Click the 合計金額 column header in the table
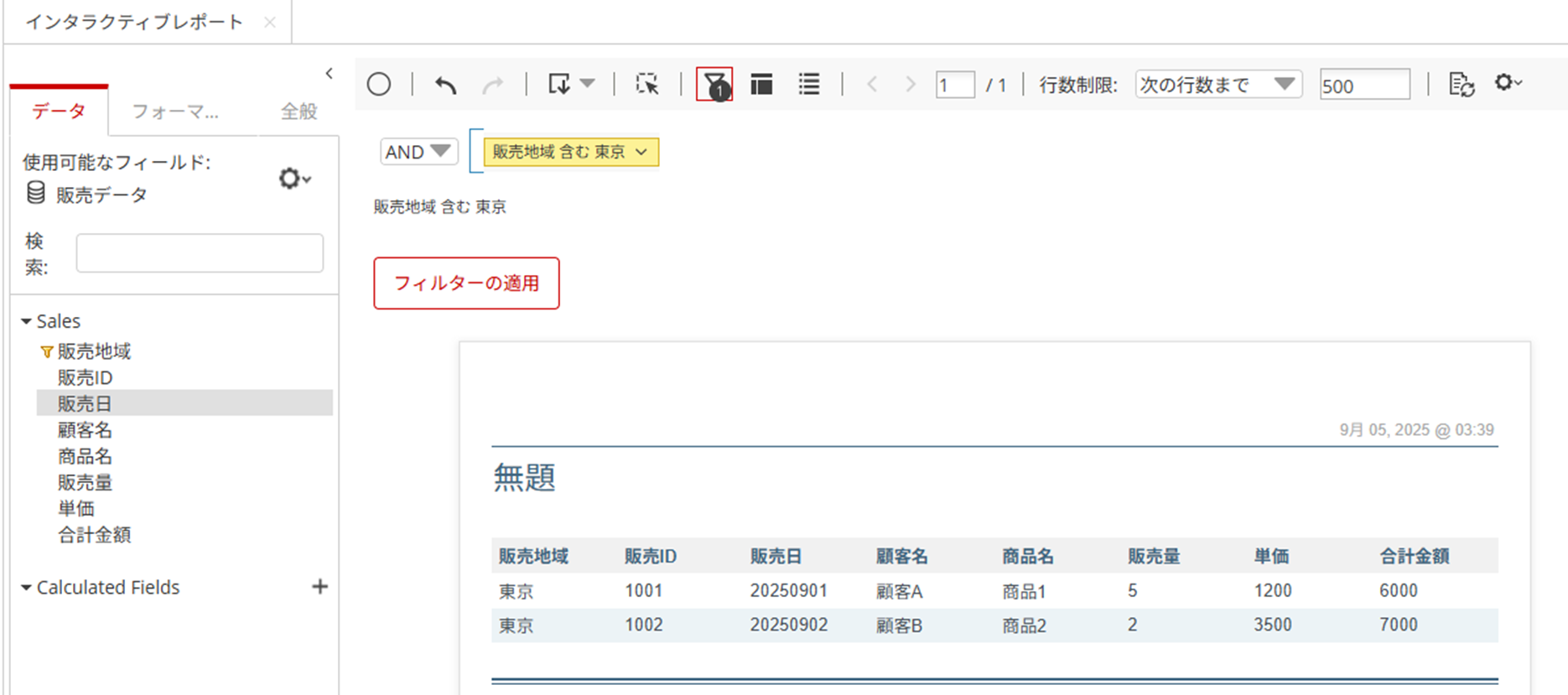 click(x=1415, y=556)
